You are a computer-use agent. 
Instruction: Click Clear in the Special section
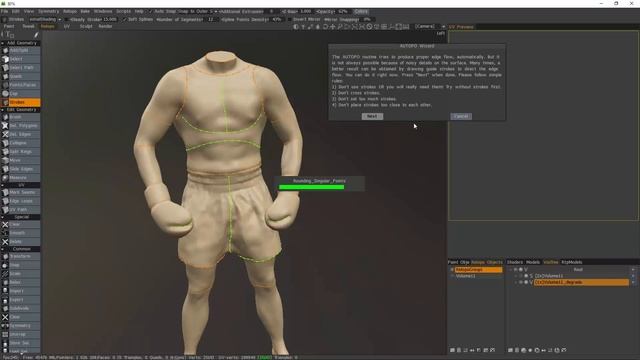[20, 224]
